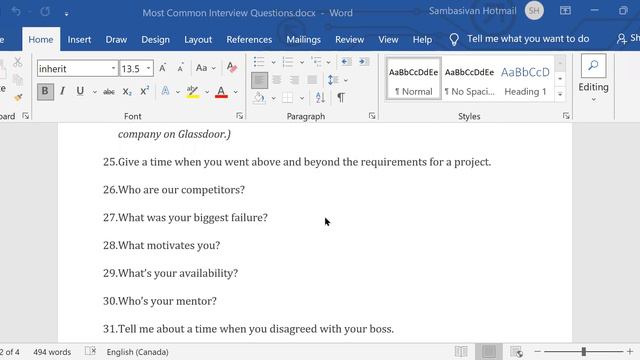Open the Review tab
Image resolution: width=640 pixels, height=360 pixels.
[x=349, y=40]
